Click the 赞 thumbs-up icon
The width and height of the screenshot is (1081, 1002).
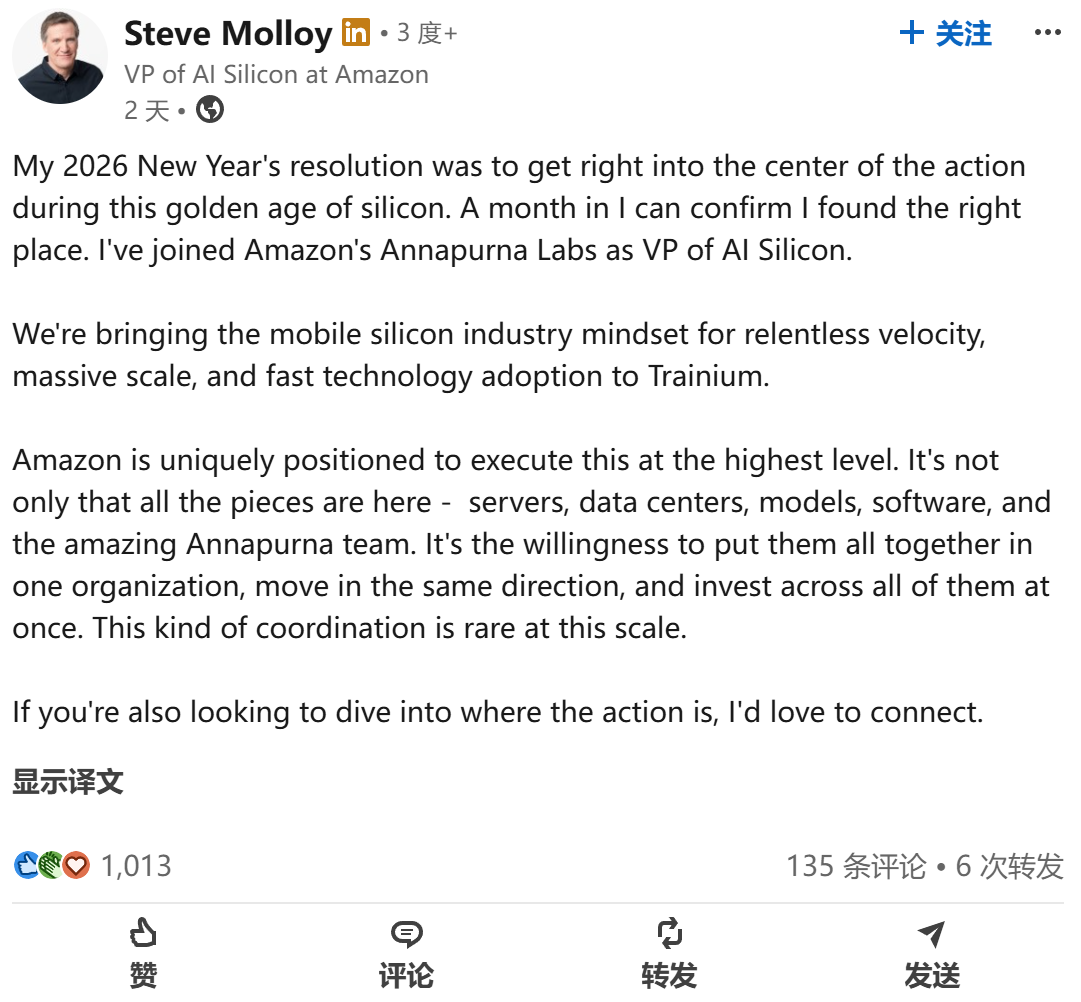tap(143, 934)
